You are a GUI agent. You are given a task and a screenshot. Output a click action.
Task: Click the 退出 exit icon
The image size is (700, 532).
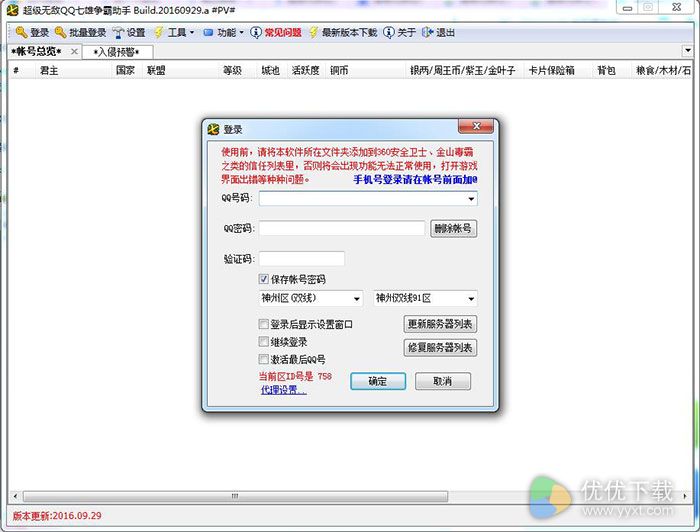coord(427,32)
